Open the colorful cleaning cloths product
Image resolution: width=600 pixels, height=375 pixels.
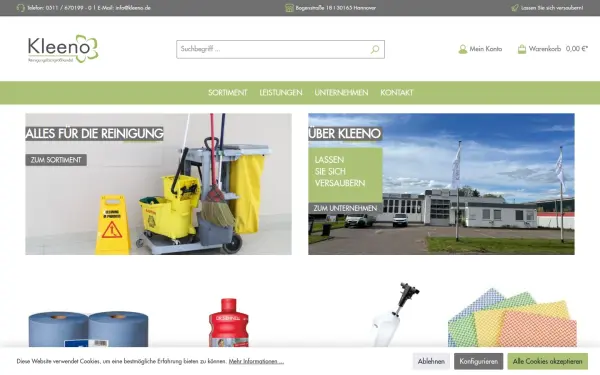pos(513,318)
